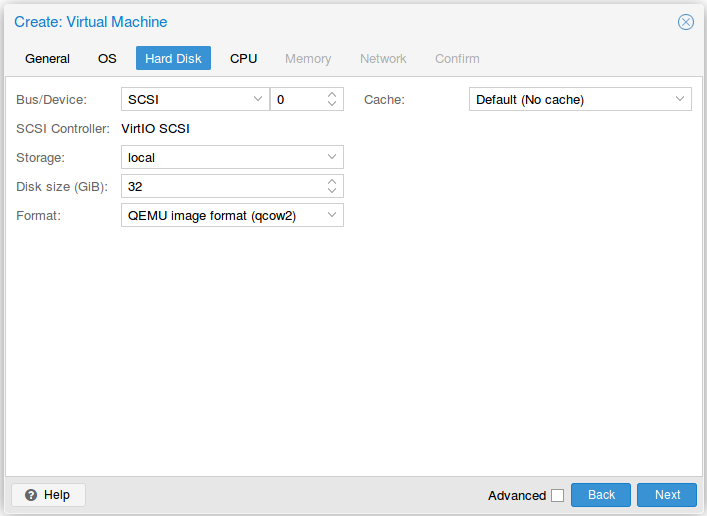Open the Cache mode dropdown
The image size is (707, 516).
pyautogui.click(x=680, y=99)
